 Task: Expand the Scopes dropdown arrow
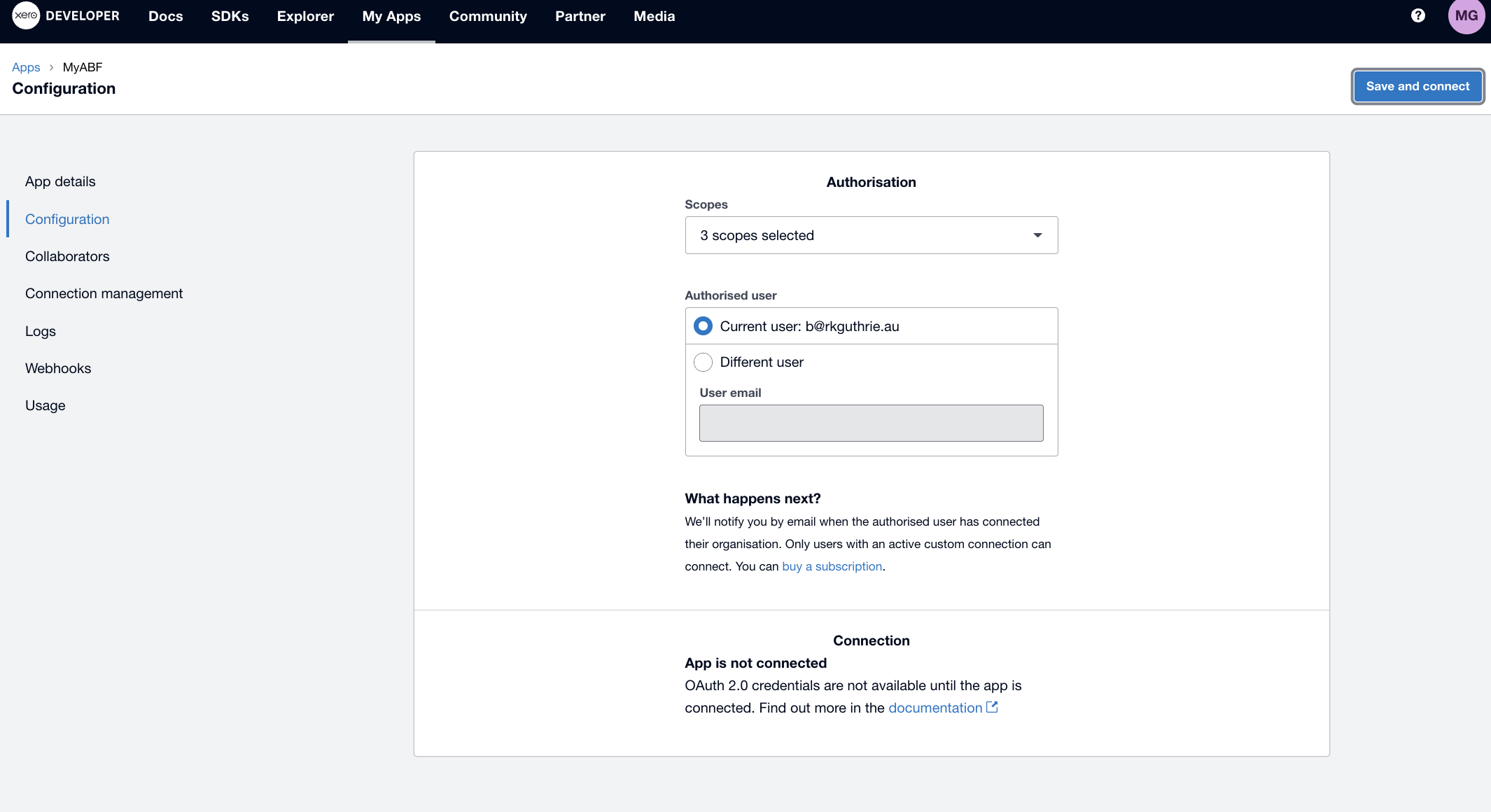(1037, 235)
